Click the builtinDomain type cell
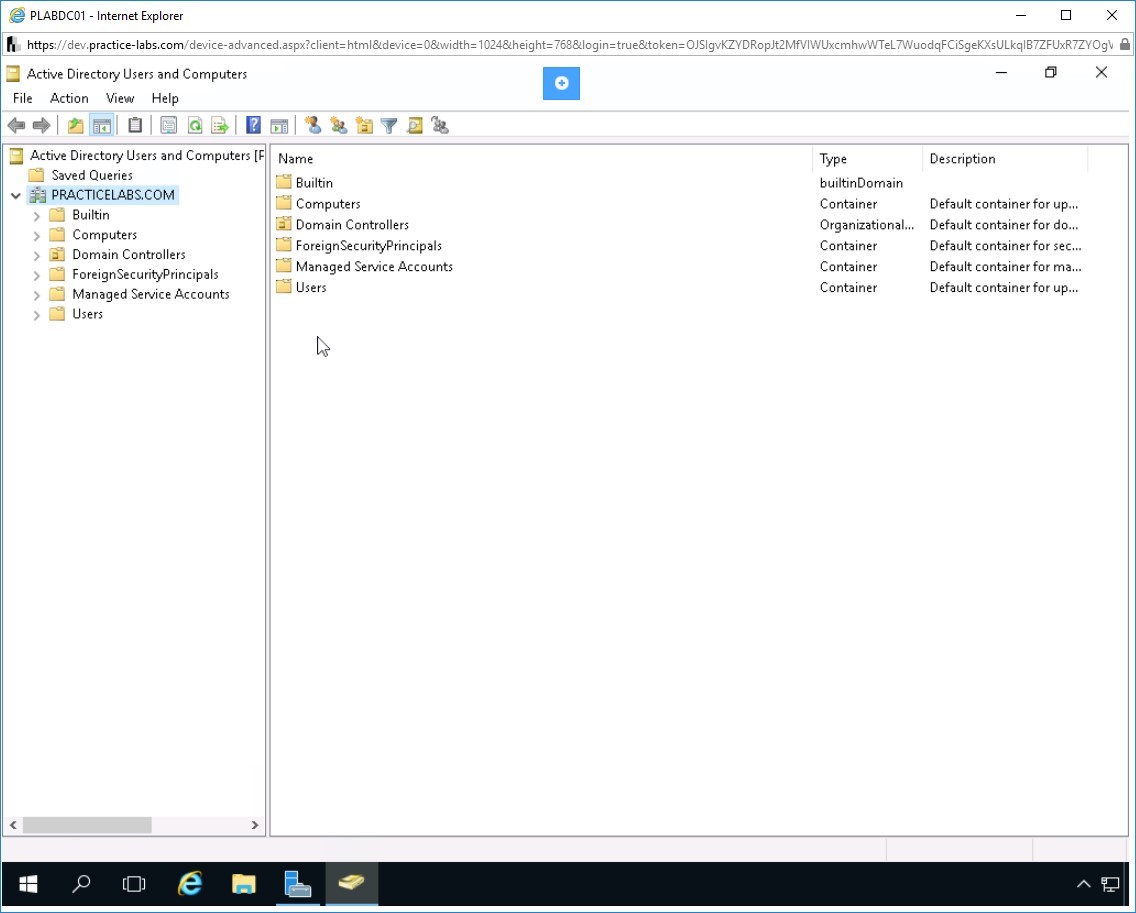 (x=861, y=183)
